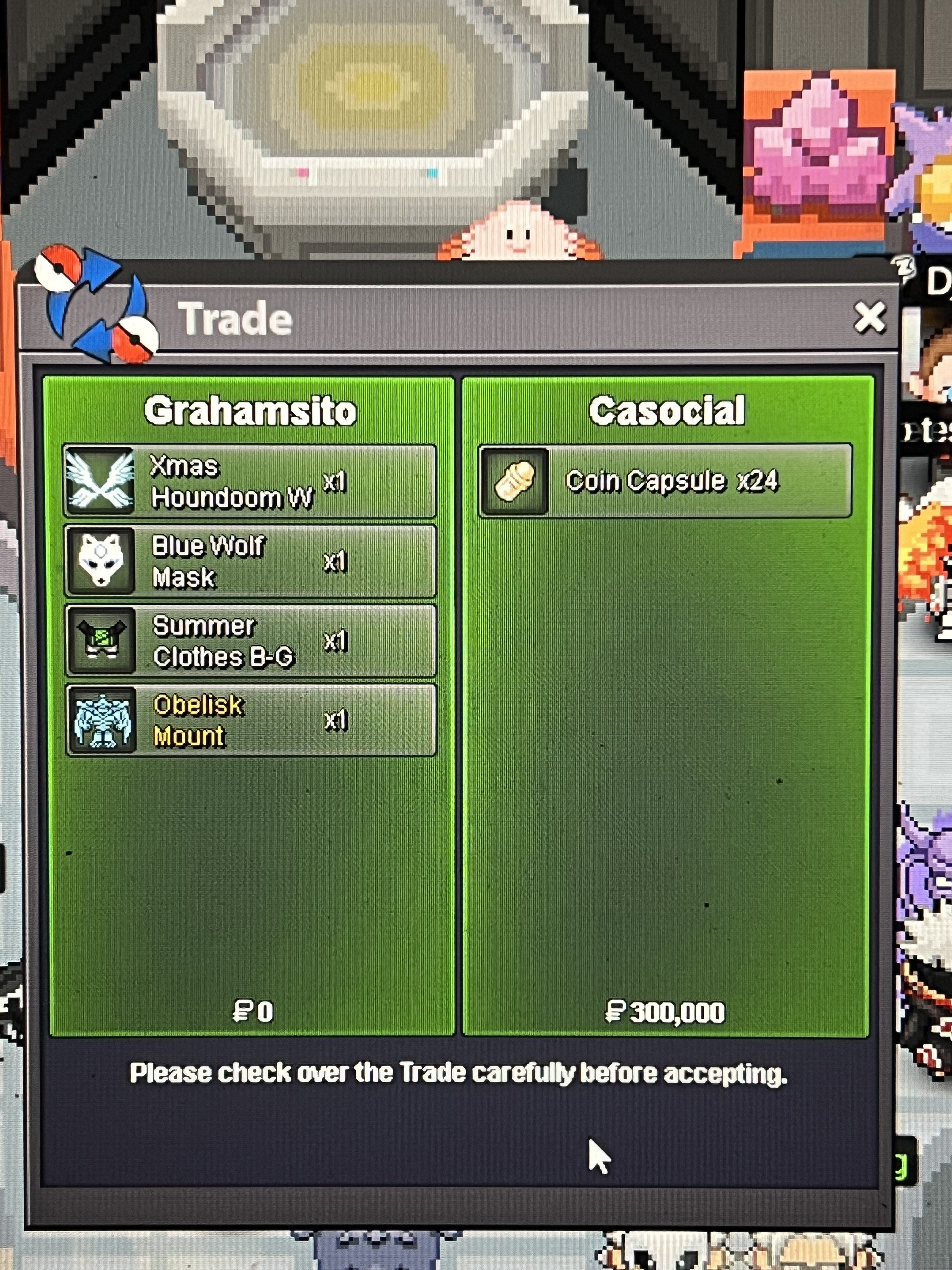Select the Blue Wolf Mask label
952x1270 pixels.
coord(208,562)
